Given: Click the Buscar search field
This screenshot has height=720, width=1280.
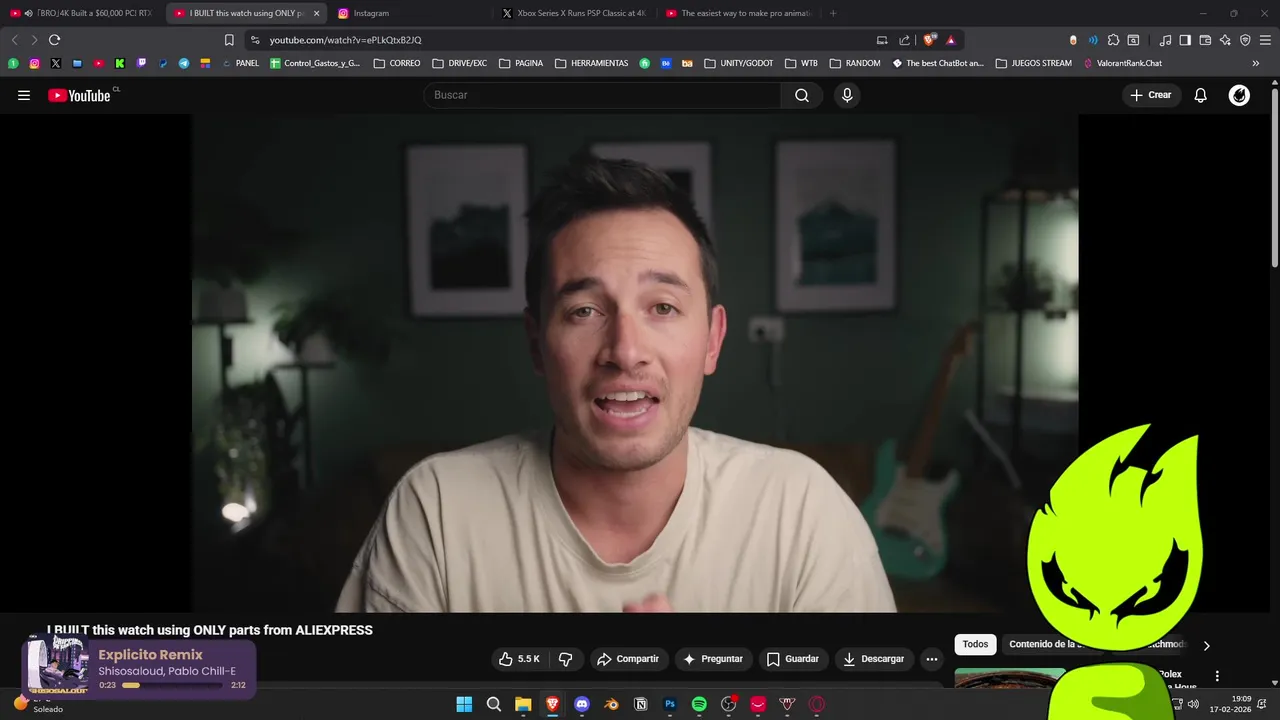Looking at the screenshot, I should 602,95.
